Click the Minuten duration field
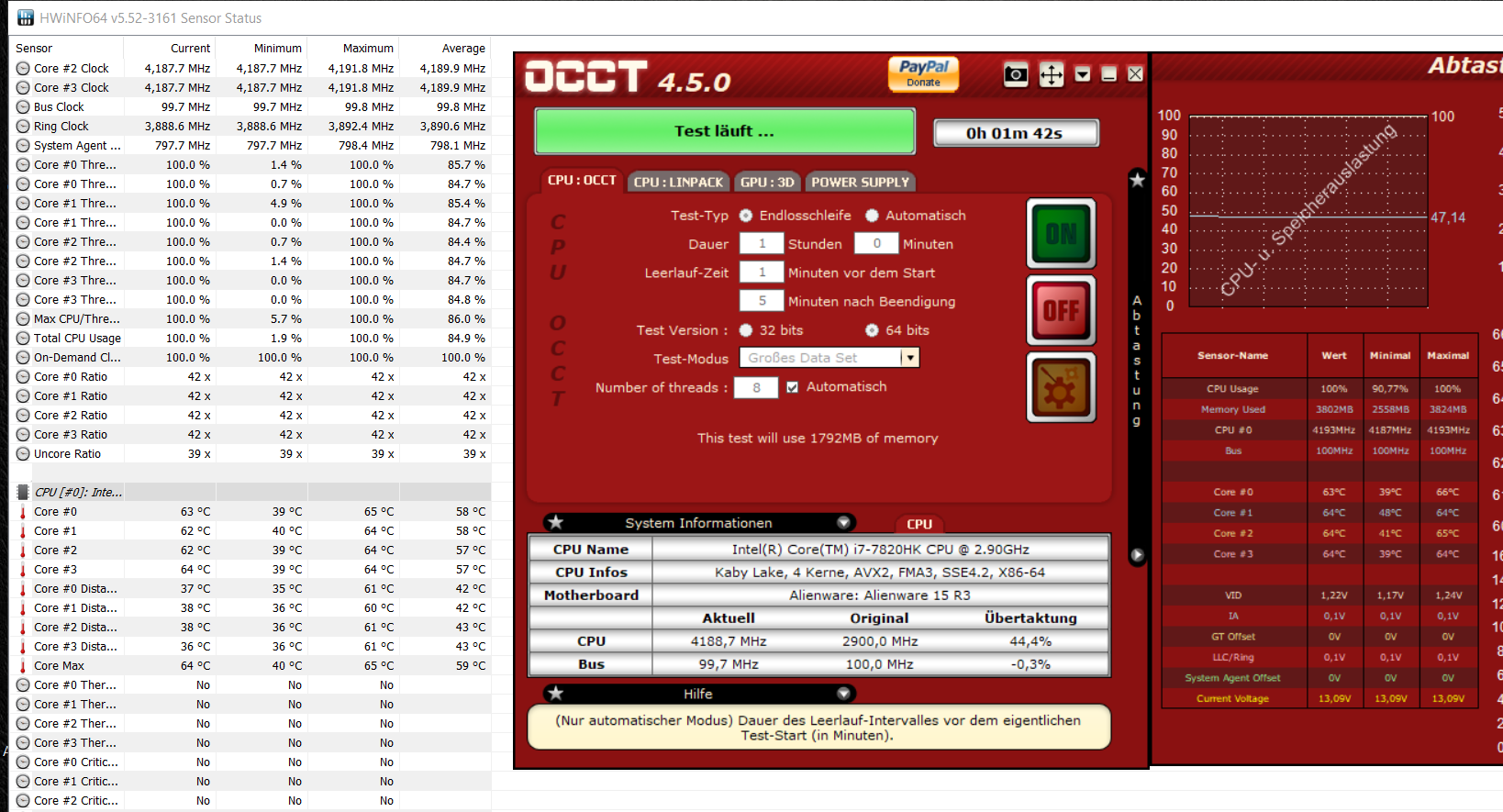Viewport: 1503px width, 812px height. 876,244
